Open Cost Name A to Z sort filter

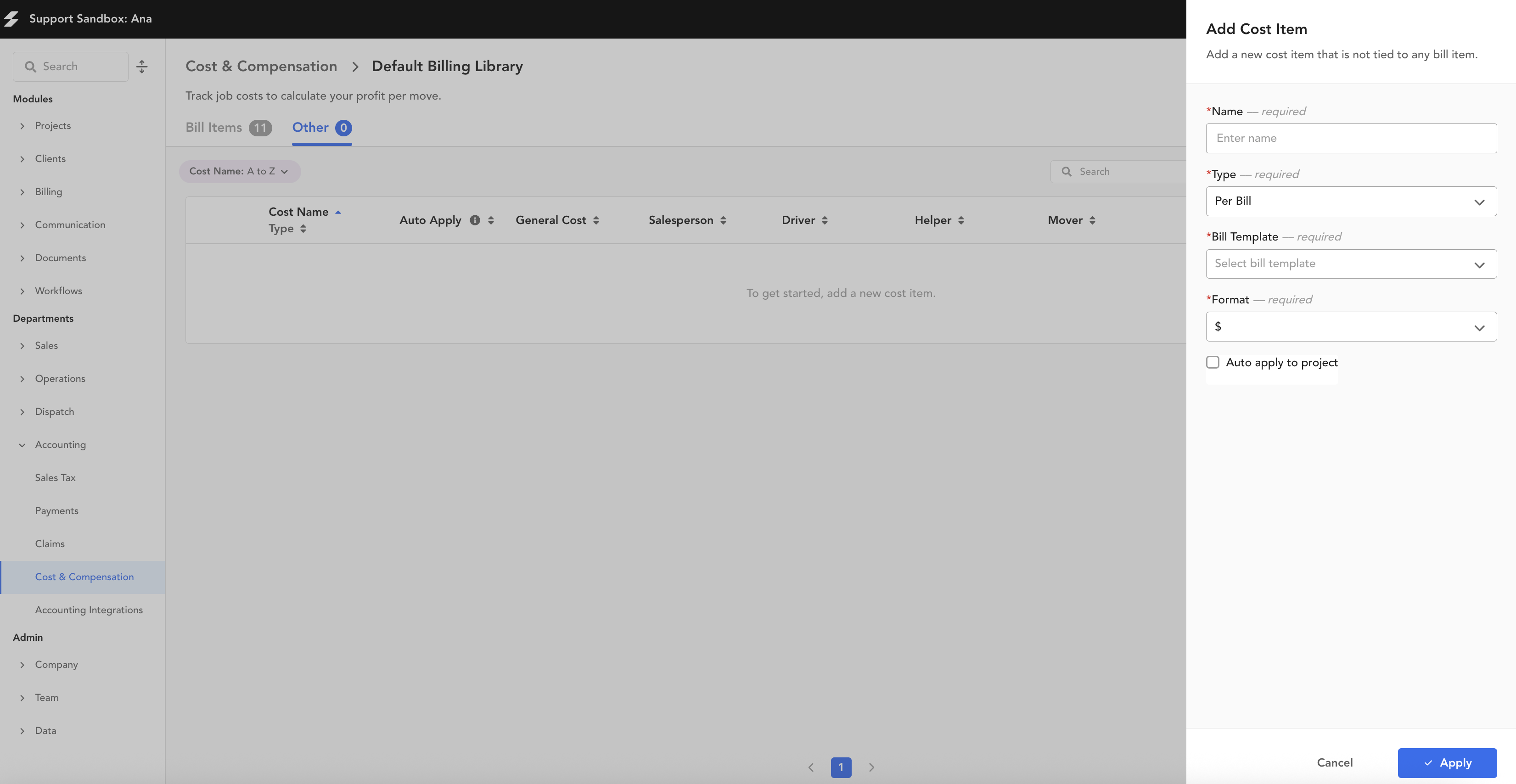point(240,171)
